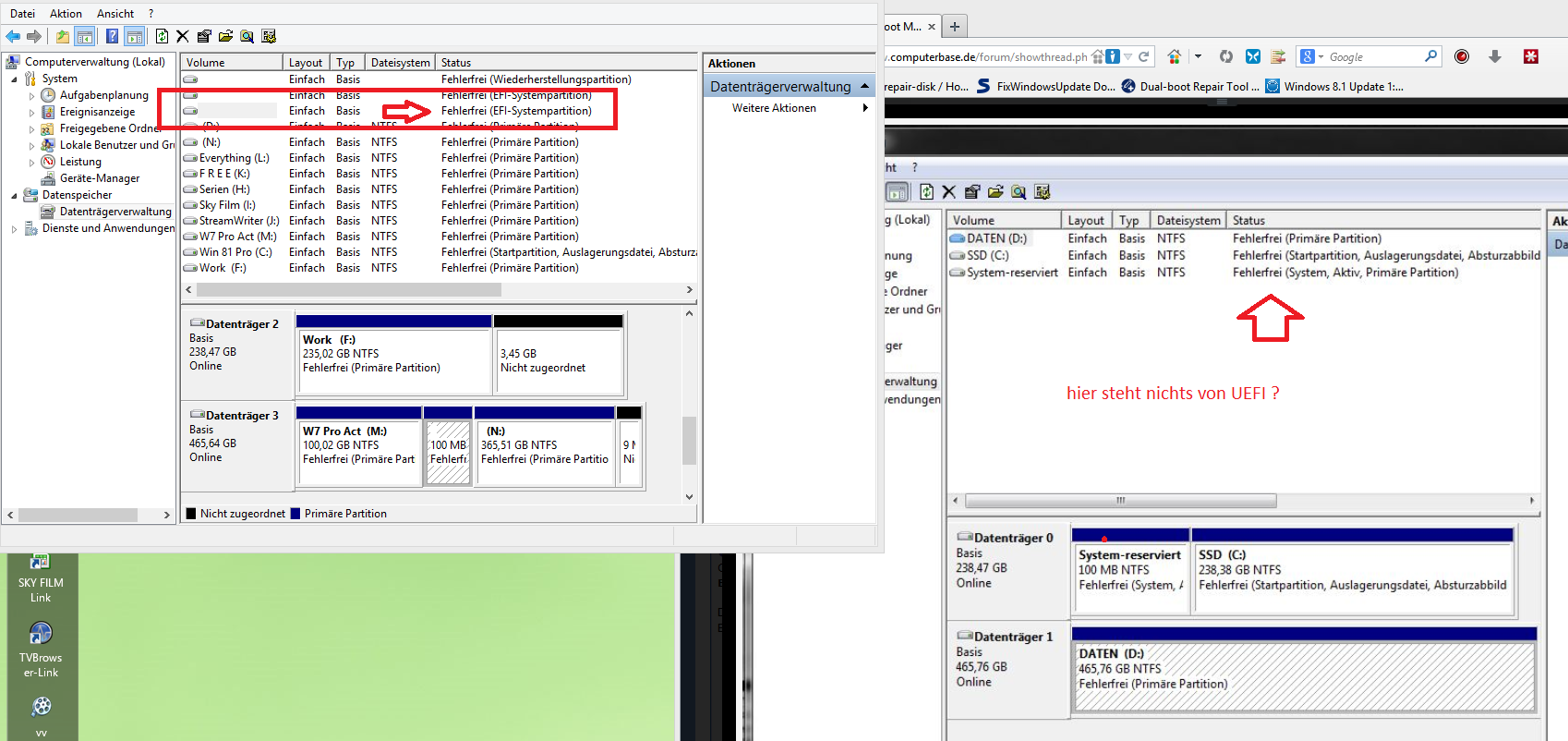This screenshot has height=741, width=1568.
Task: Collapse the System tree node
Action: point(14,79)
